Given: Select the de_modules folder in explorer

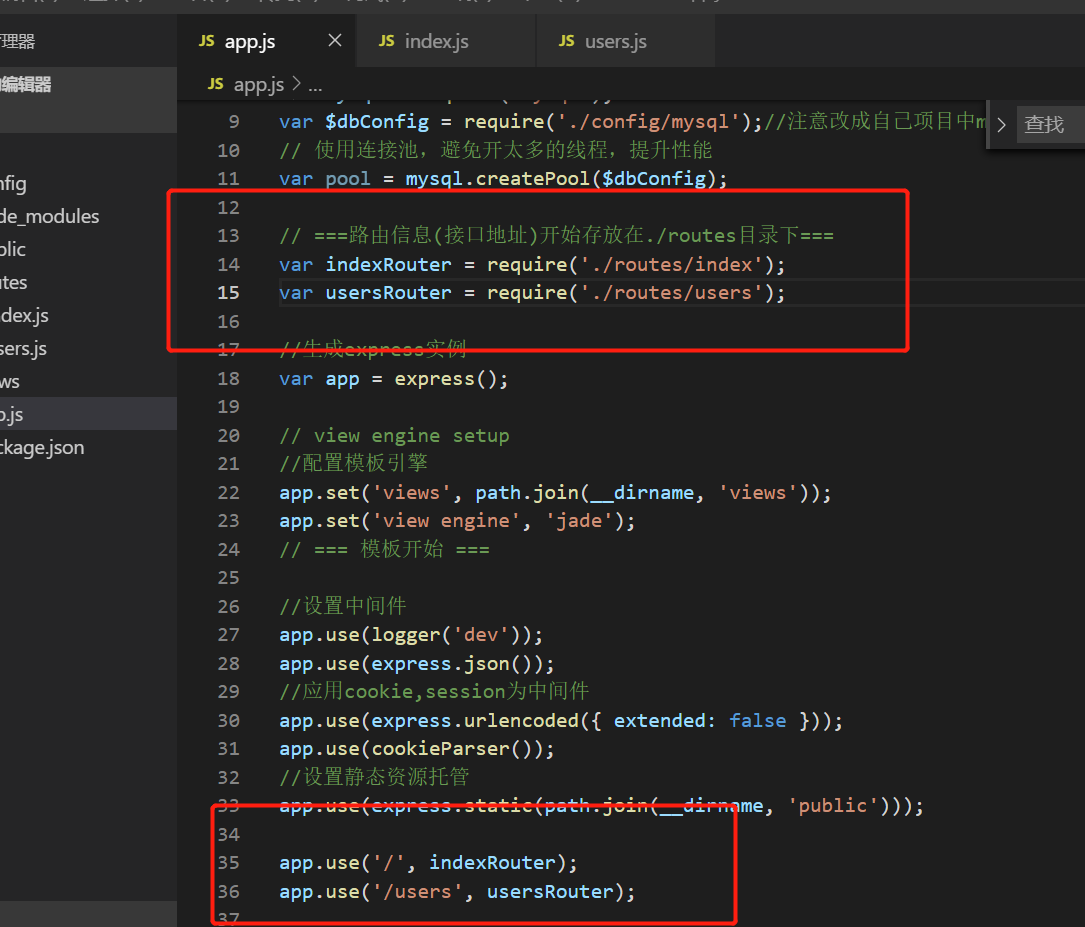Looking at the screenshot, I should (89, 217).
